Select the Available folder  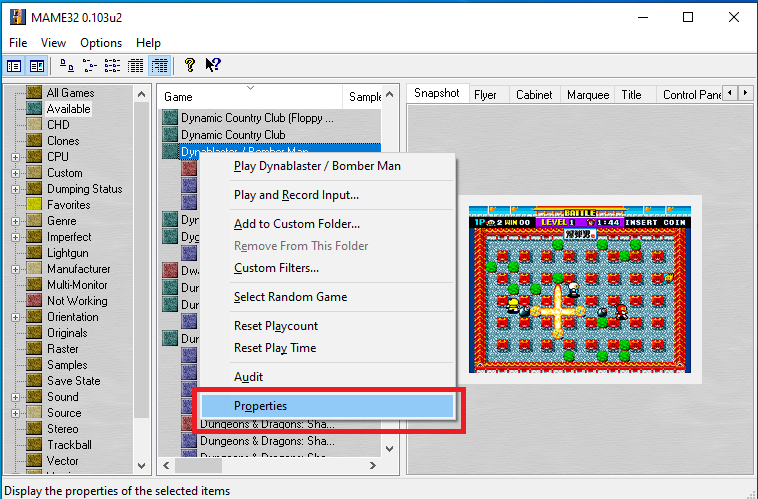[x=69, y=109]
